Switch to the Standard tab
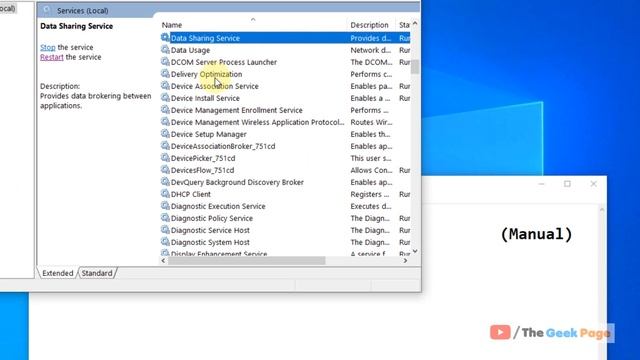Image resolution: width=640 pixels, height=360 pixels. click(x=97, y=273)
